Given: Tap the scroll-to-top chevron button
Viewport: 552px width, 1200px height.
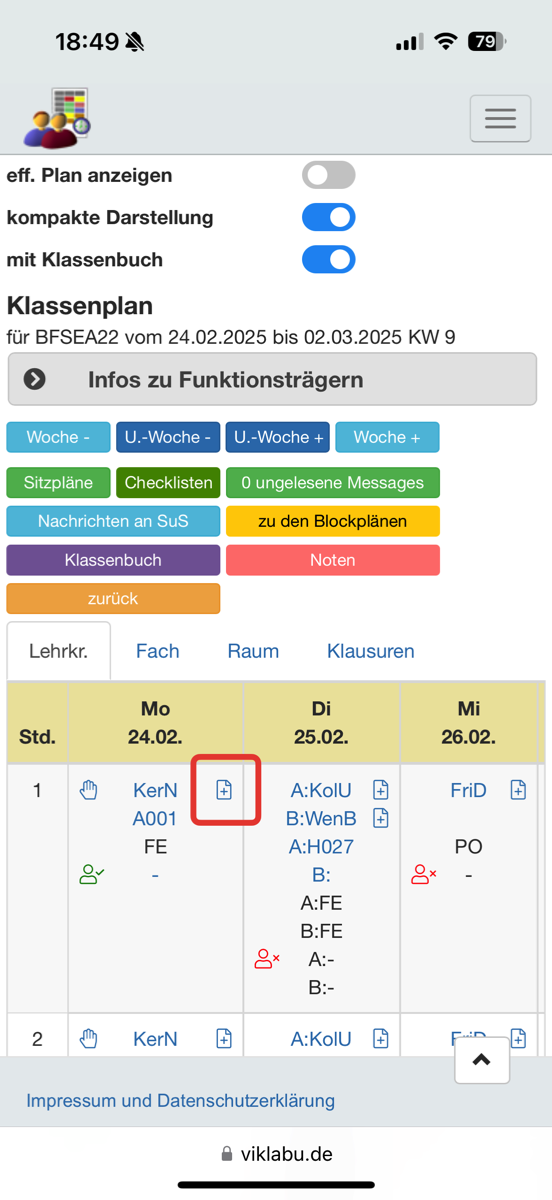Looking at the screenshot, I should point(482,1060).
